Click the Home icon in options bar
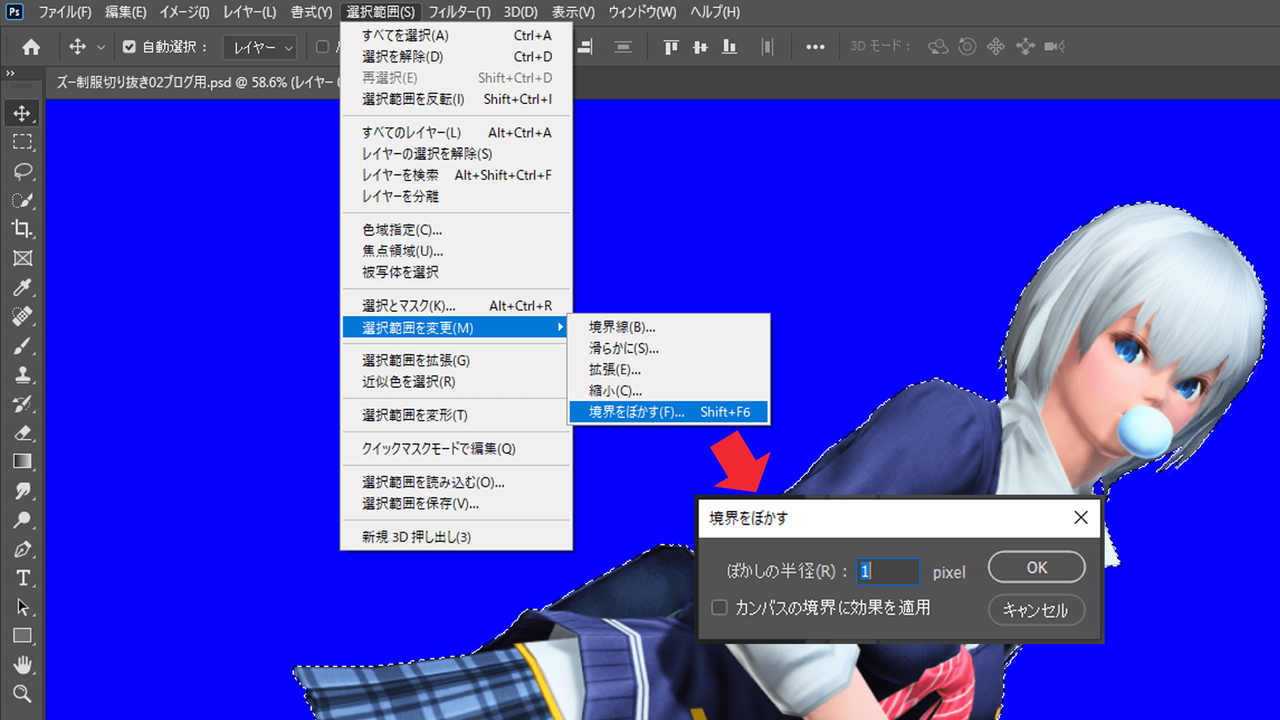 [x=31, y=47]
